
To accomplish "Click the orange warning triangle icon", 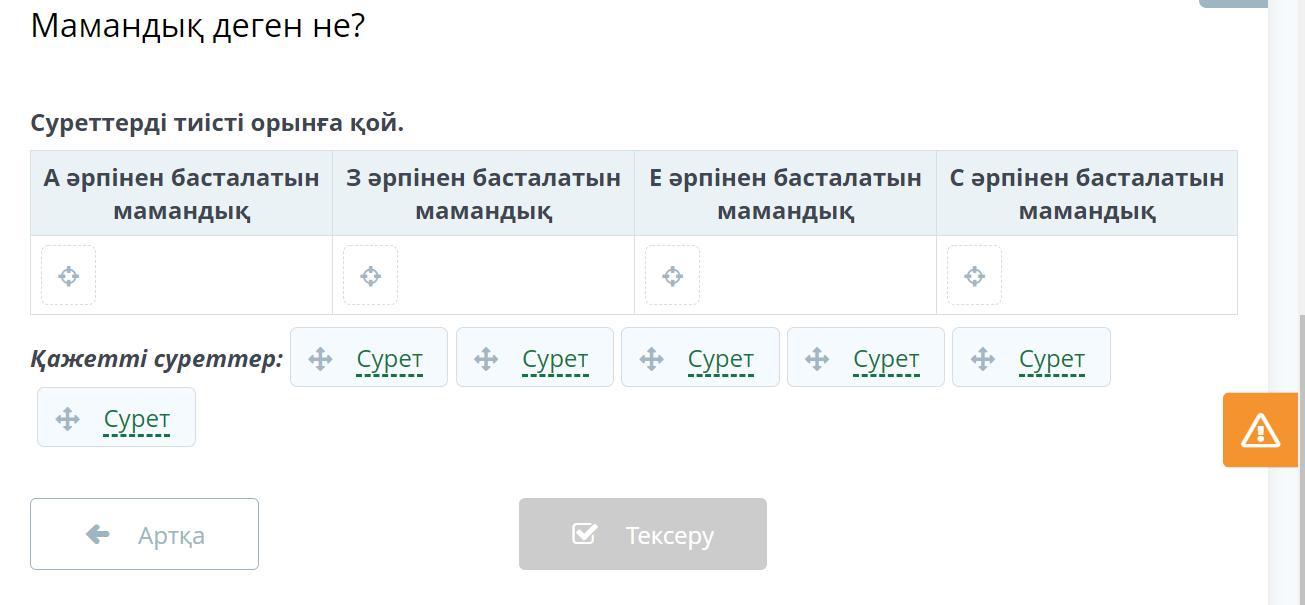I will pyautogui.click(x=1260, y=430).
